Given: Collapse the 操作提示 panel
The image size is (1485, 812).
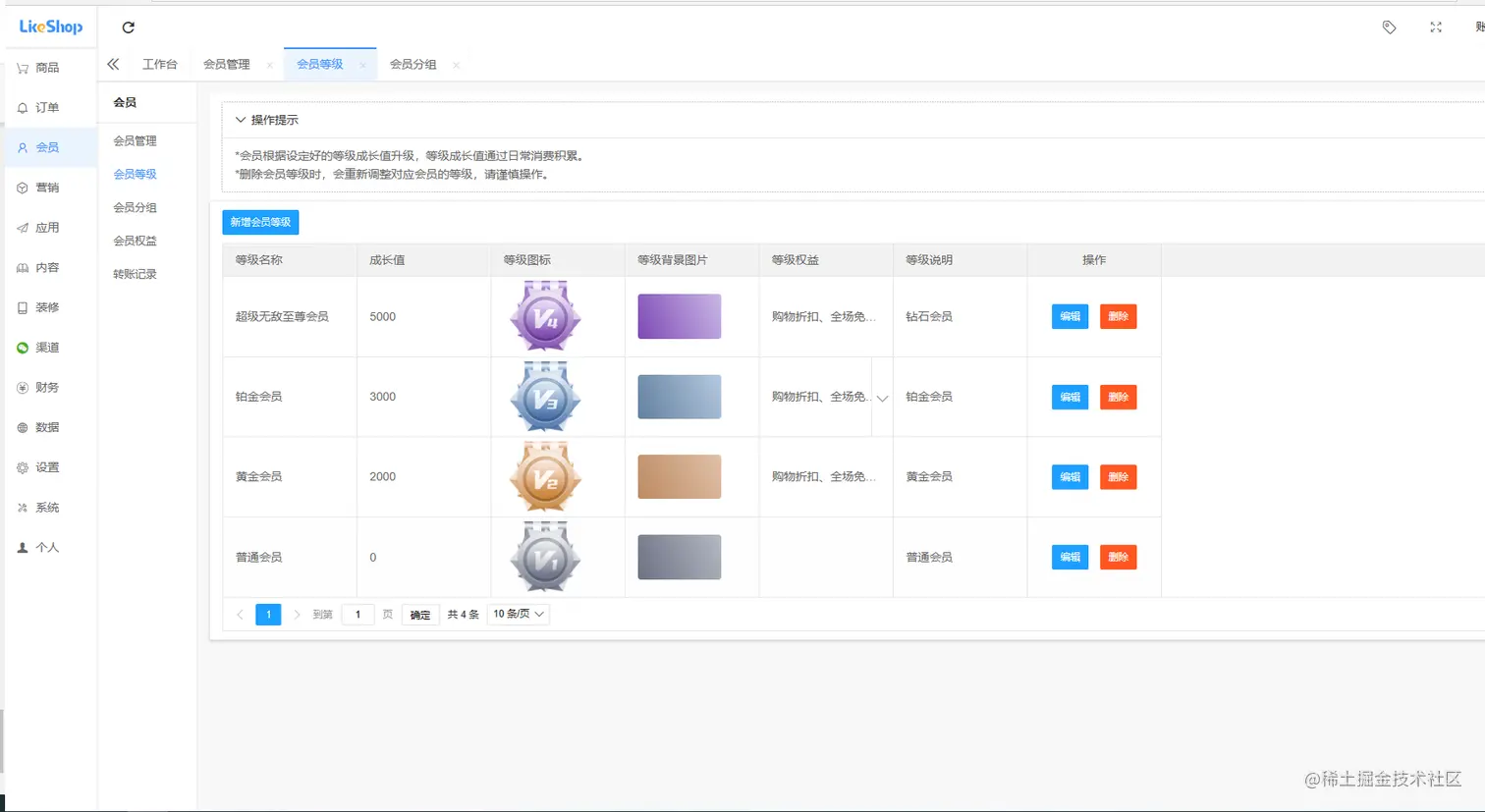Looking at the screenshot, I should (x=241, y=120).
